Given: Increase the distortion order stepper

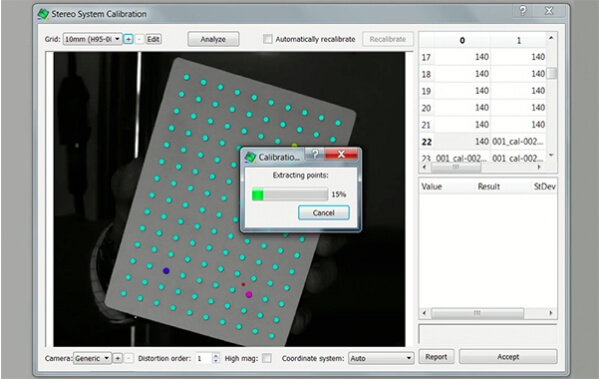Looking at the screenshot, I should 216,355.
